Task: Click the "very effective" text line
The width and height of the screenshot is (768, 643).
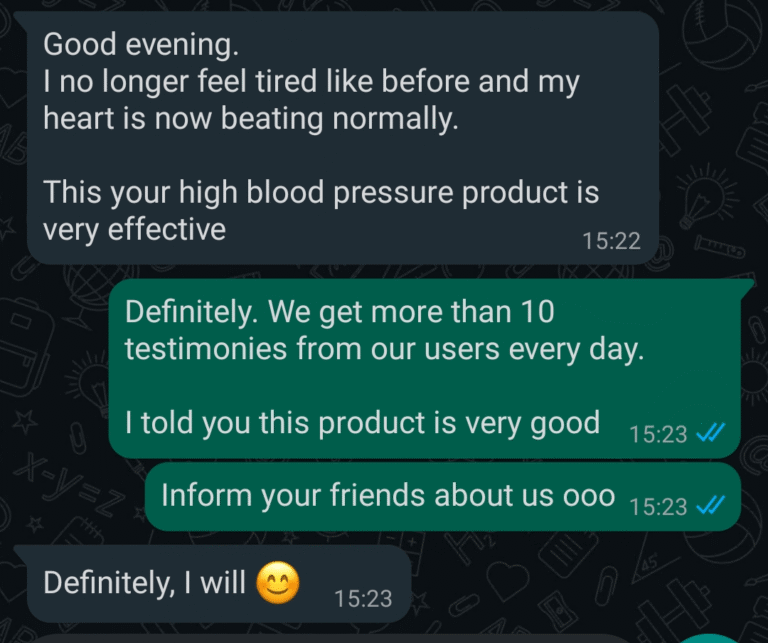Action: pyautogui.click(x=134, y=229)
